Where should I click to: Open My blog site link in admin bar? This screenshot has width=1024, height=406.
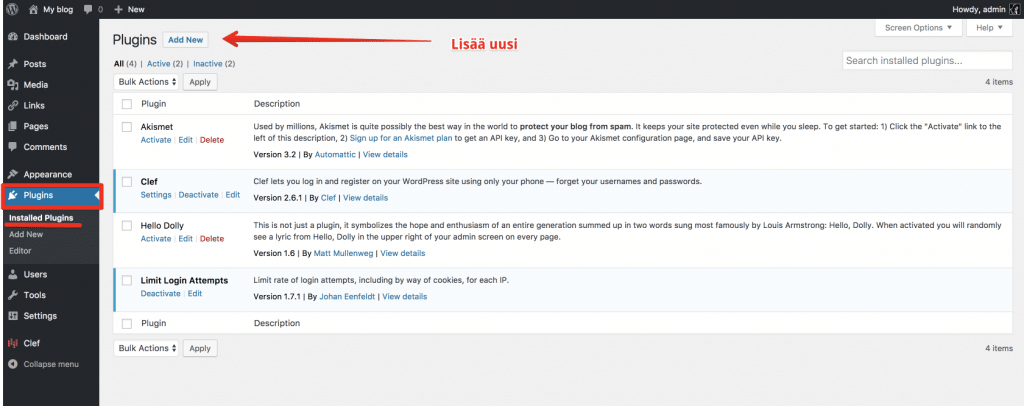tap(58, 10)
